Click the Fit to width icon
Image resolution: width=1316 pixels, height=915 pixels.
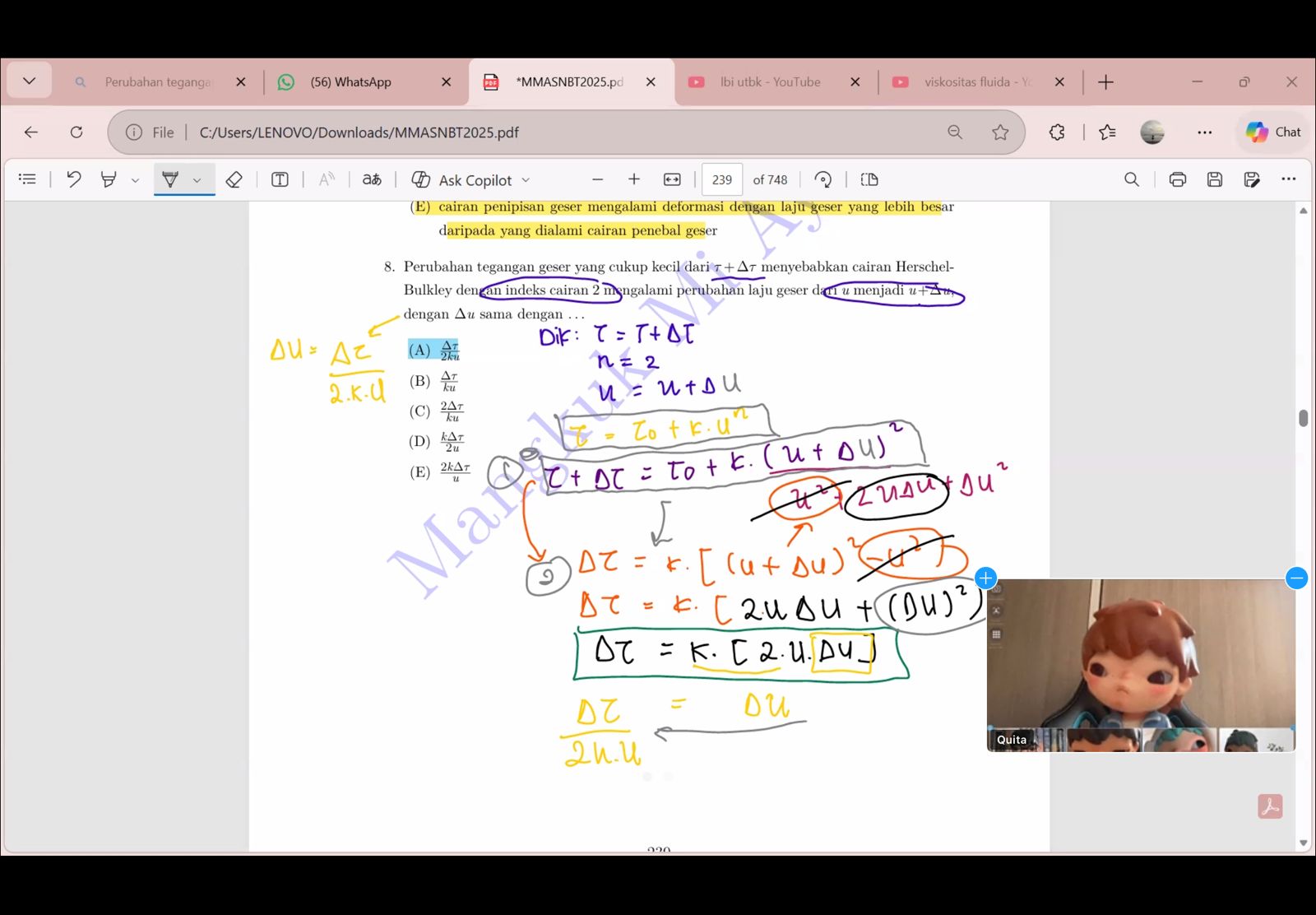pyautogui.click(x=672, y=179)
